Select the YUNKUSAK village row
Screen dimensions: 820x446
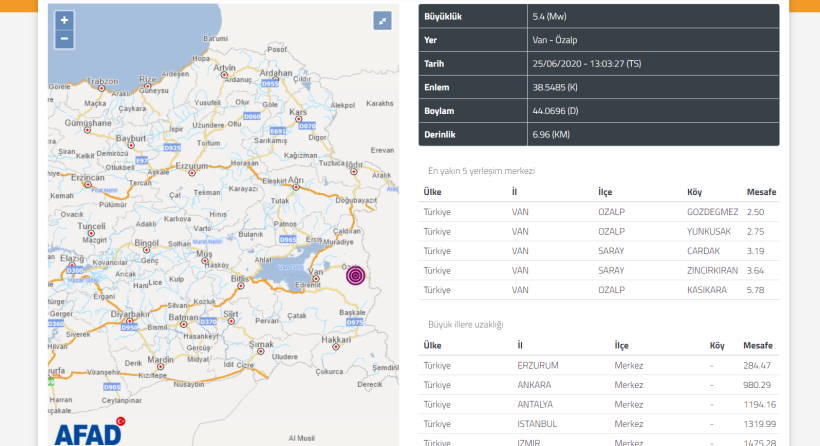[598, 231]
